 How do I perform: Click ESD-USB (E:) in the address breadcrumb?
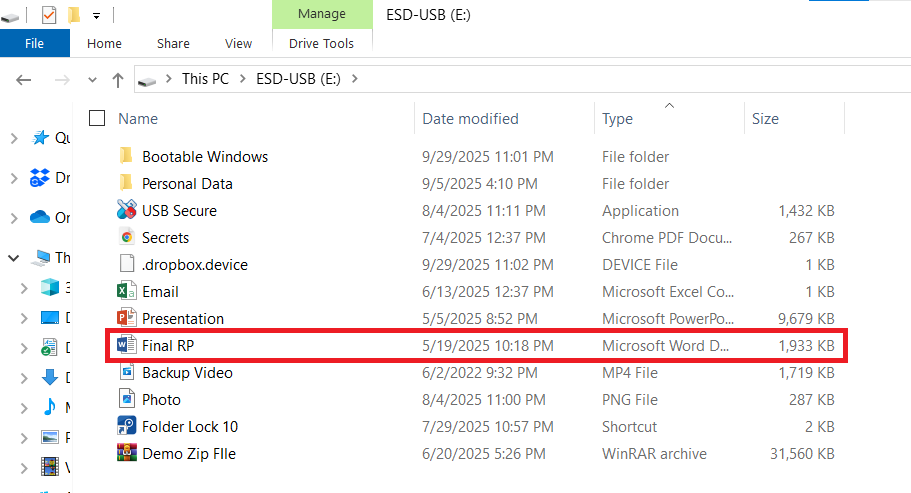point(298,78)
